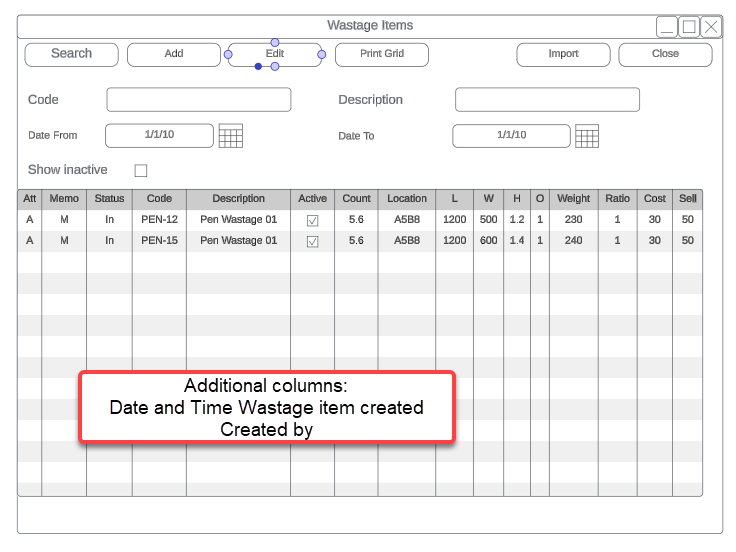The image size is (736, 552).
Task: Click the Date From text field
Action: point(159,135)
